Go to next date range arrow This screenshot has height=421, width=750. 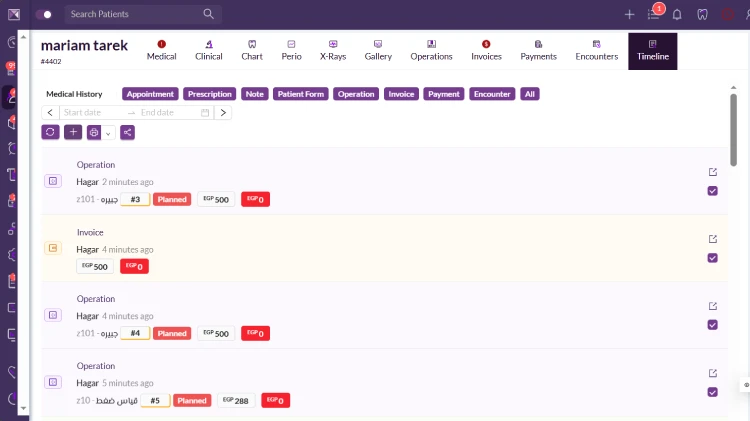tap(223, 113)
